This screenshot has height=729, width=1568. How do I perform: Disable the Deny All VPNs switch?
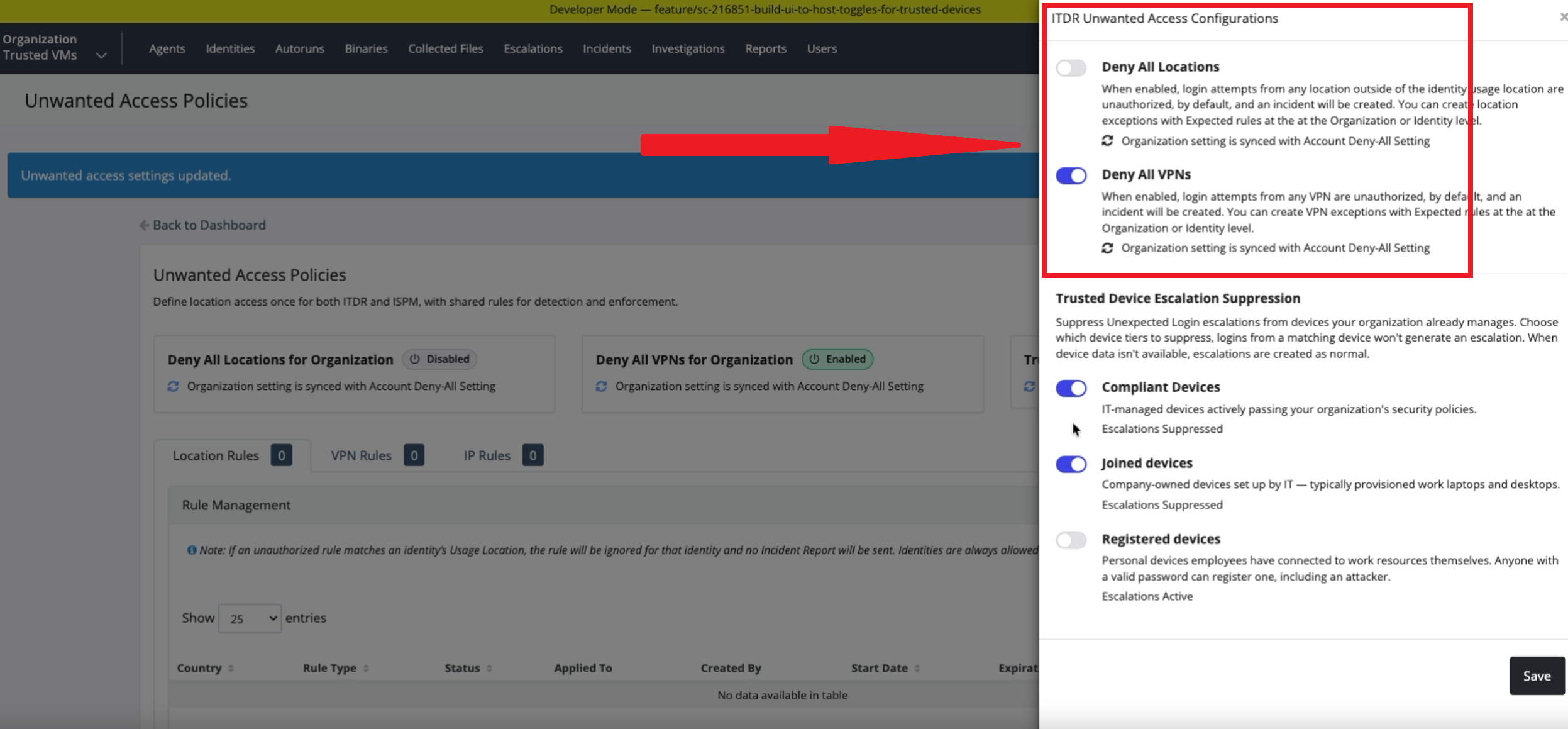[1071, 175]
